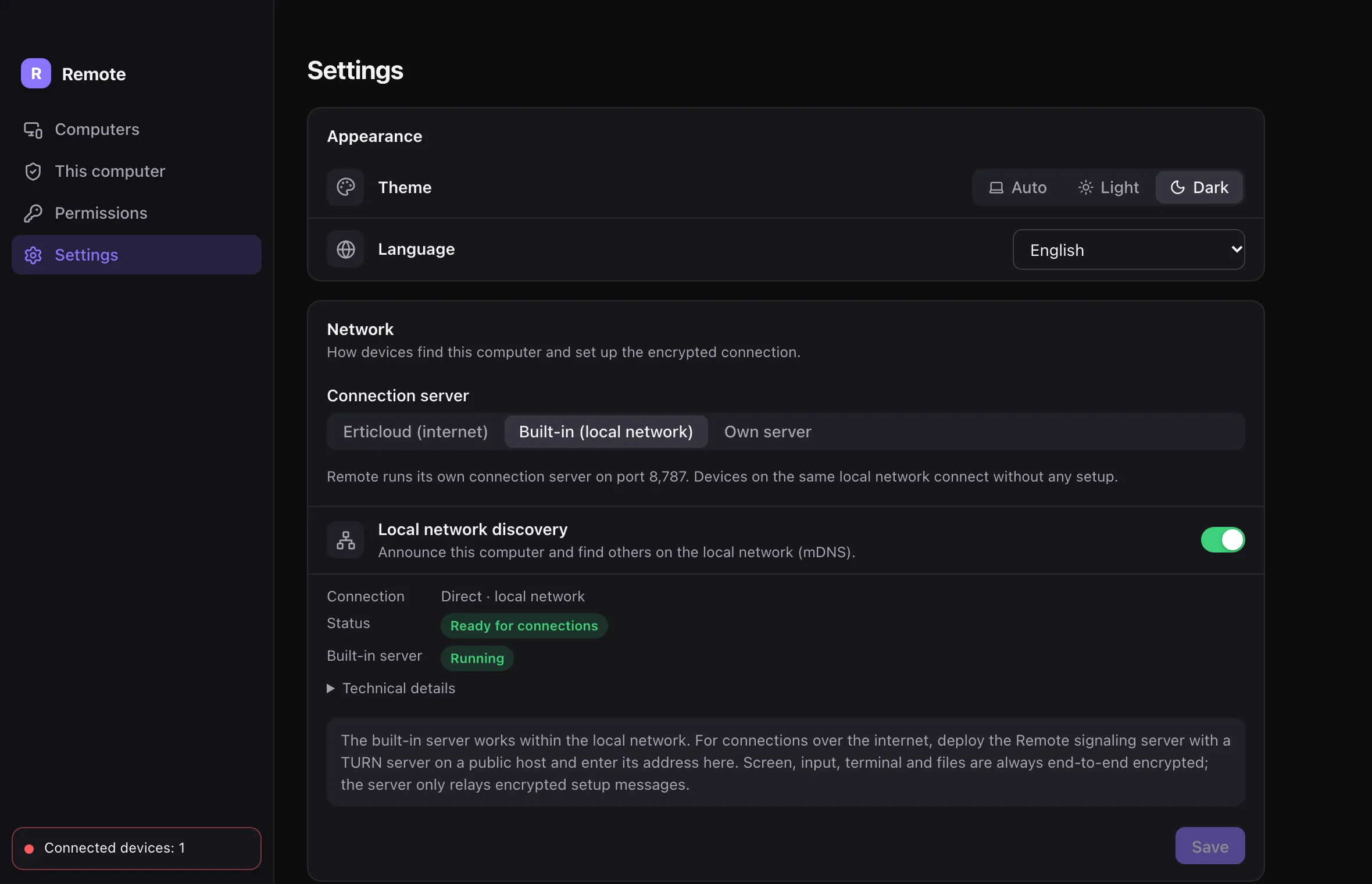Click the key icon beside Permissions
This screenshot has height=884, width=1372.
pos(33,213)
